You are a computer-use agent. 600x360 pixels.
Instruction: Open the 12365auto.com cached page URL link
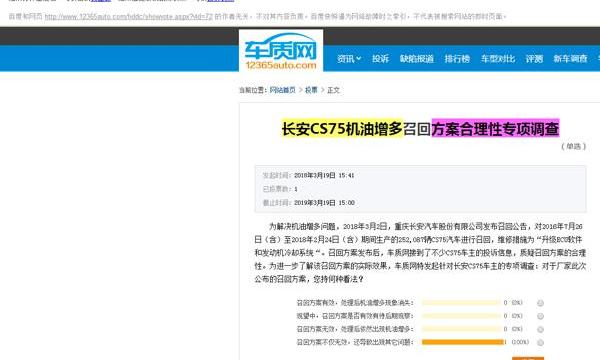click(x=129, y=16)
